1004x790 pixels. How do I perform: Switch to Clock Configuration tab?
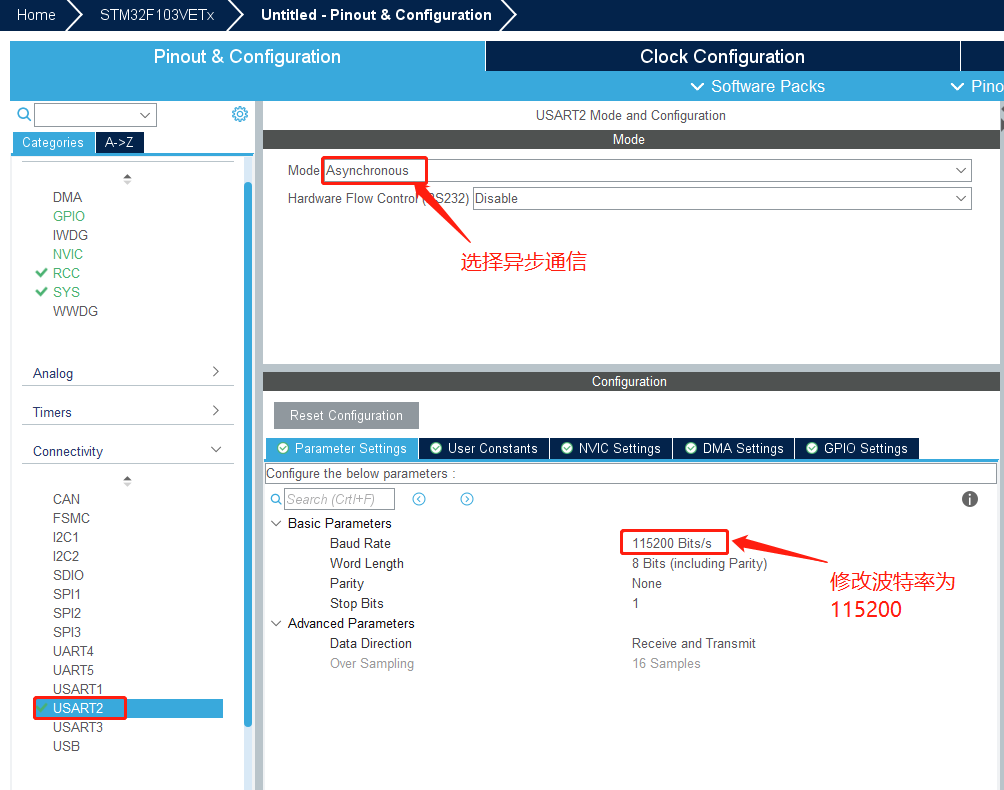tap(722, 56)
